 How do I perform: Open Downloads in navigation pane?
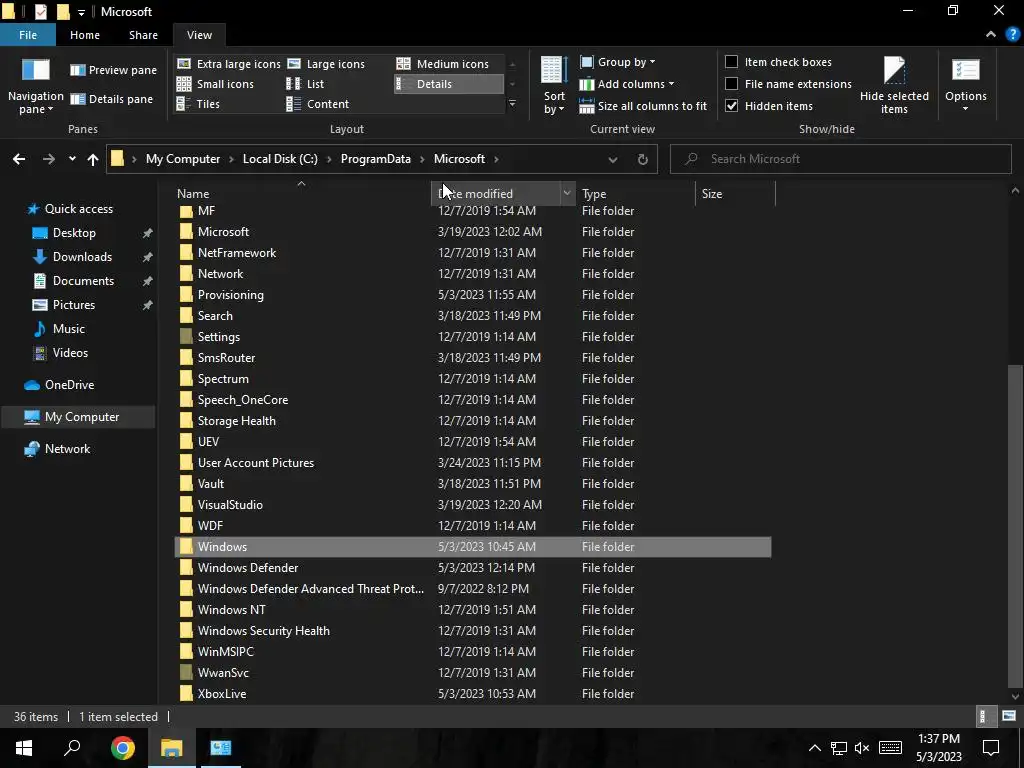[x=82, y=257]
